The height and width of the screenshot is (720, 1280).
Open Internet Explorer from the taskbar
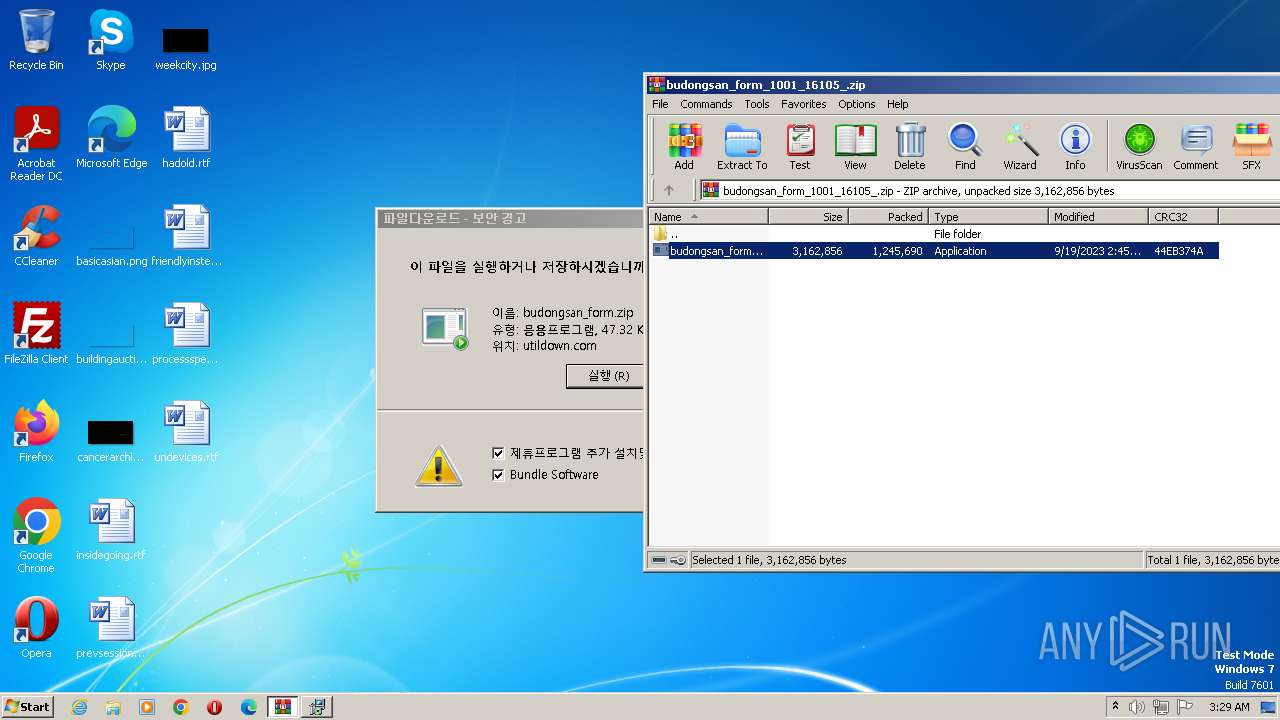pyautogui.click(x=79, y=707)
